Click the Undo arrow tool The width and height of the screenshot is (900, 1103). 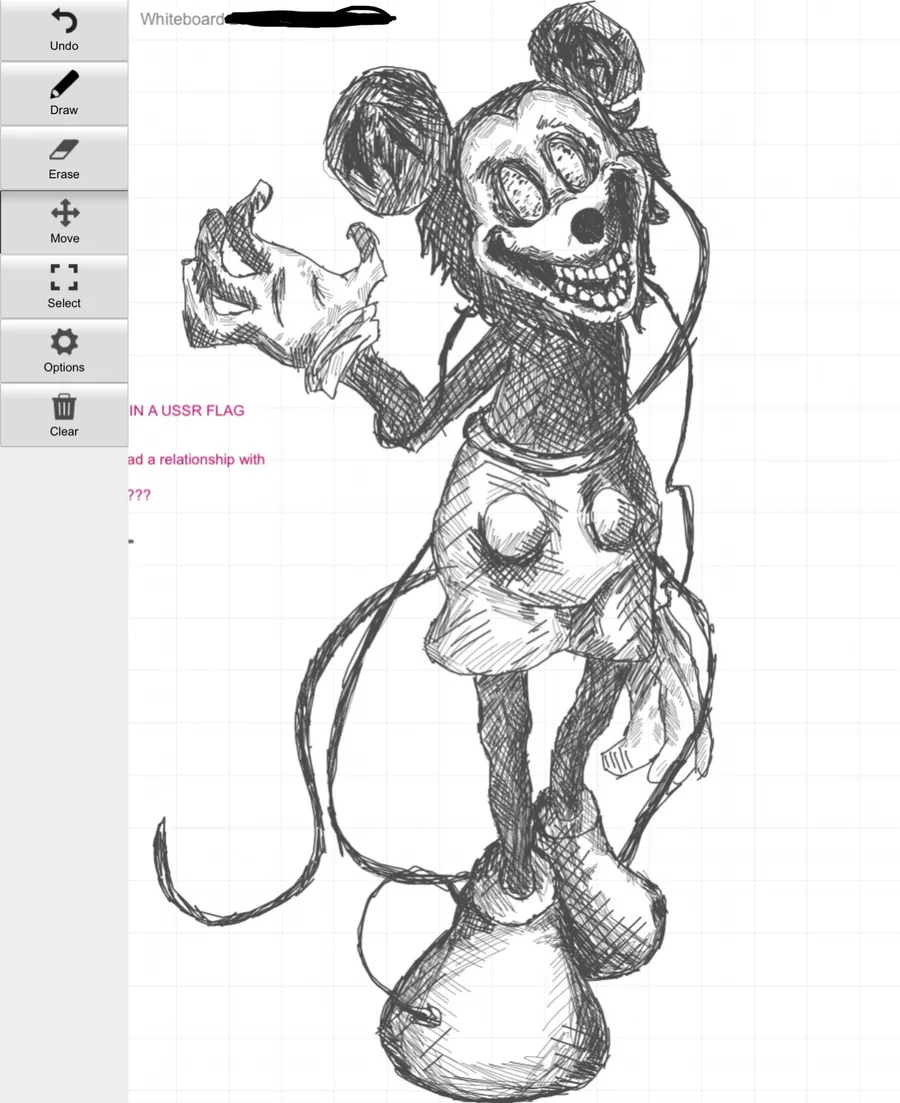click(x=64, y=30)
